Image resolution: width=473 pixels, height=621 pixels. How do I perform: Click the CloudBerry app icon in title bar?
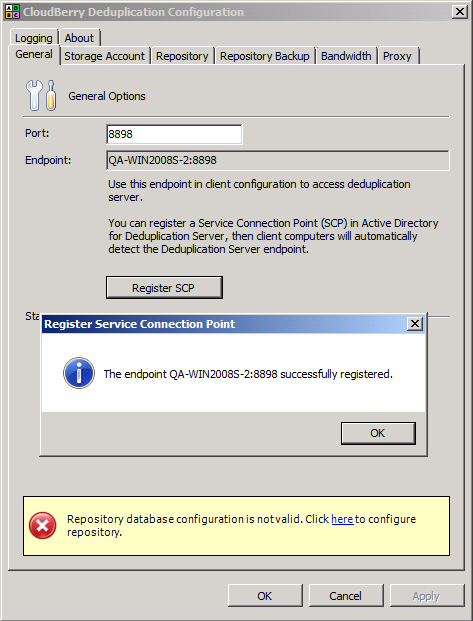point(12,11)
